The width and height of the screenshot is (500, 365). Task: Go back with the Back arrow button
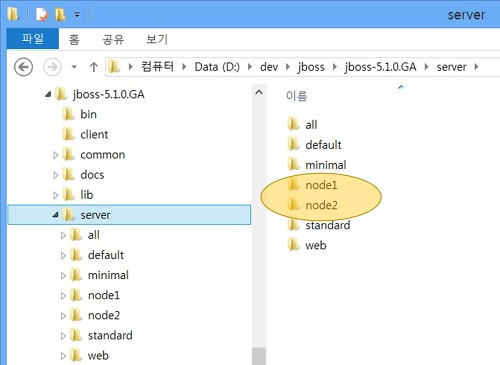(23, 67)
